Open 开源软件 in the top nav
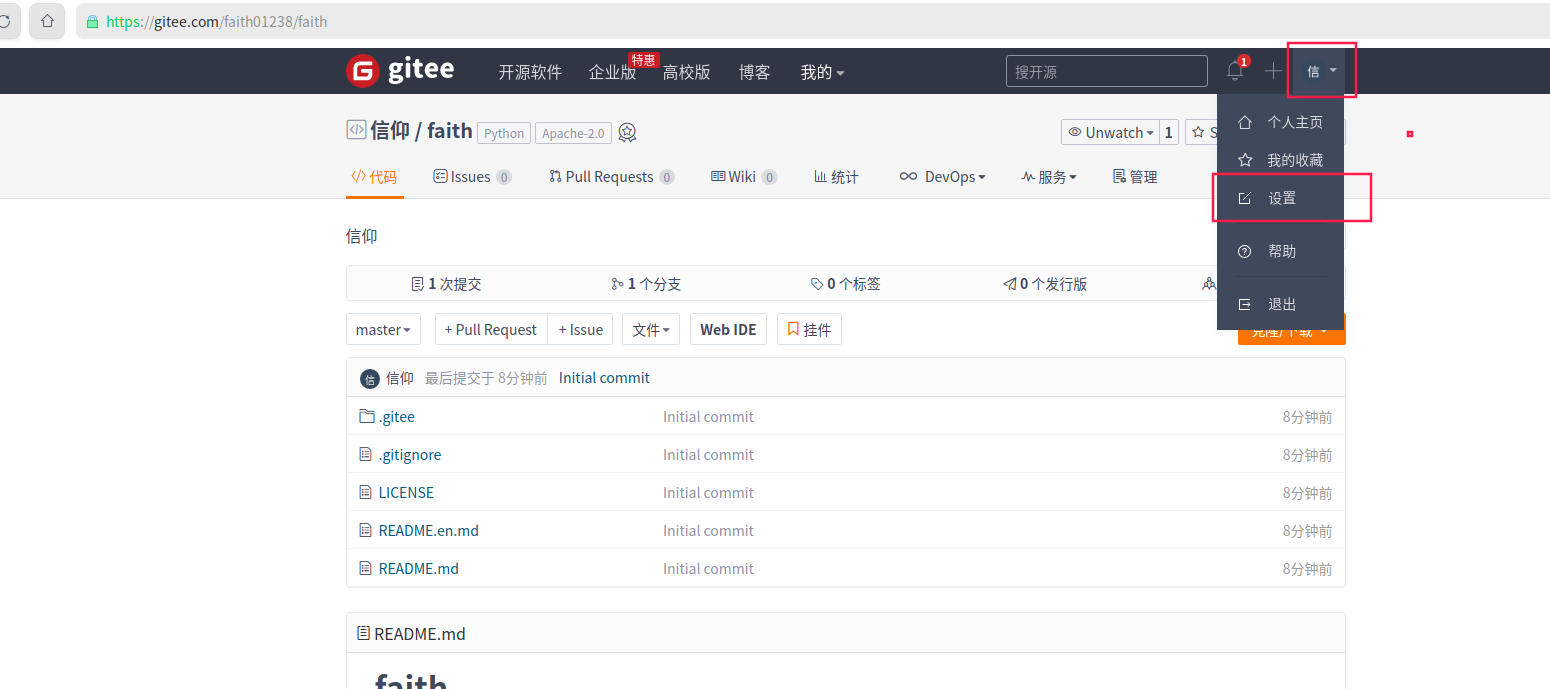Viewport: 1550px width, 689px height. click(530, 72)
